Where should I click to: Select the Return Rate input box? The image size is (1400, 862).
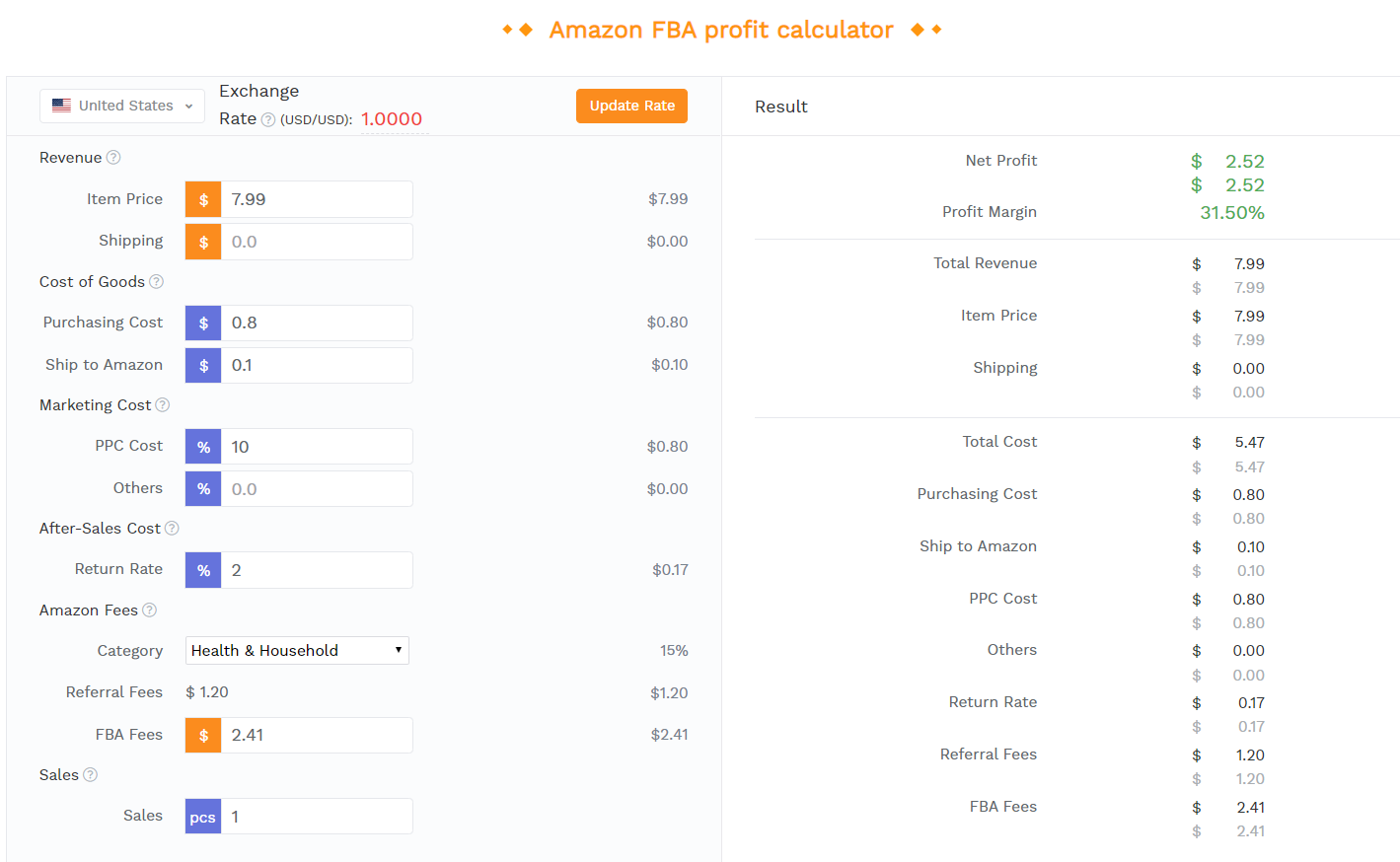point(316,570)
